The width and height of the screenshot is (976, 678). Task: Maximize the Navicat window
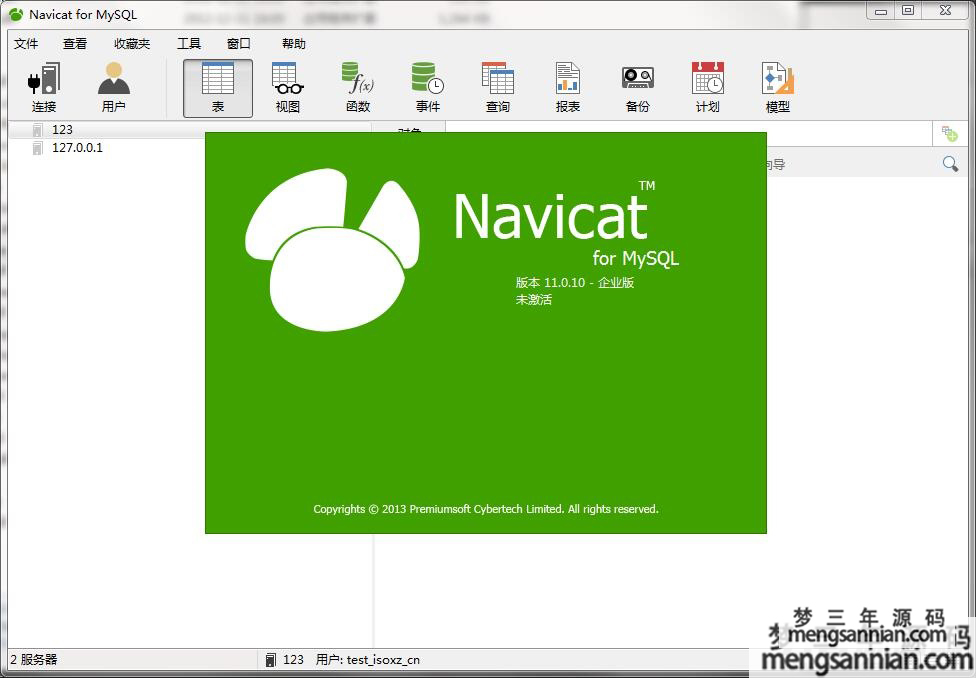coord(908,11)
